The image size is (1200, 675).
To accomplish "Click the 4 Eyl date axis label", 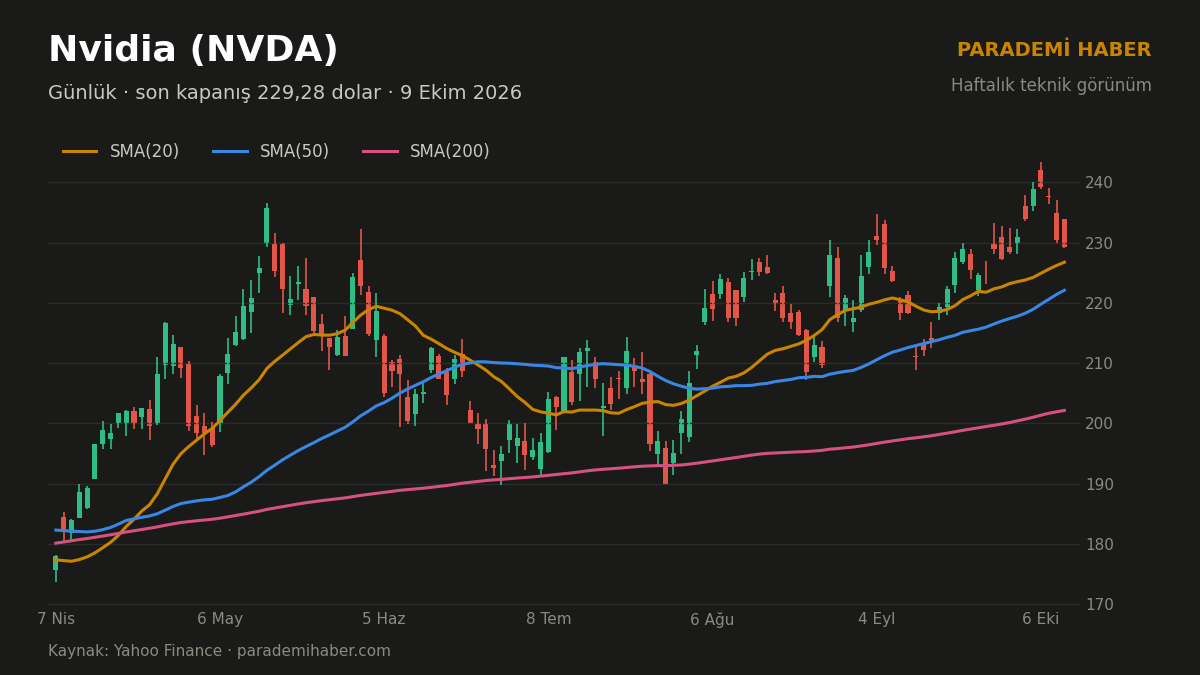I will (877, 619).
